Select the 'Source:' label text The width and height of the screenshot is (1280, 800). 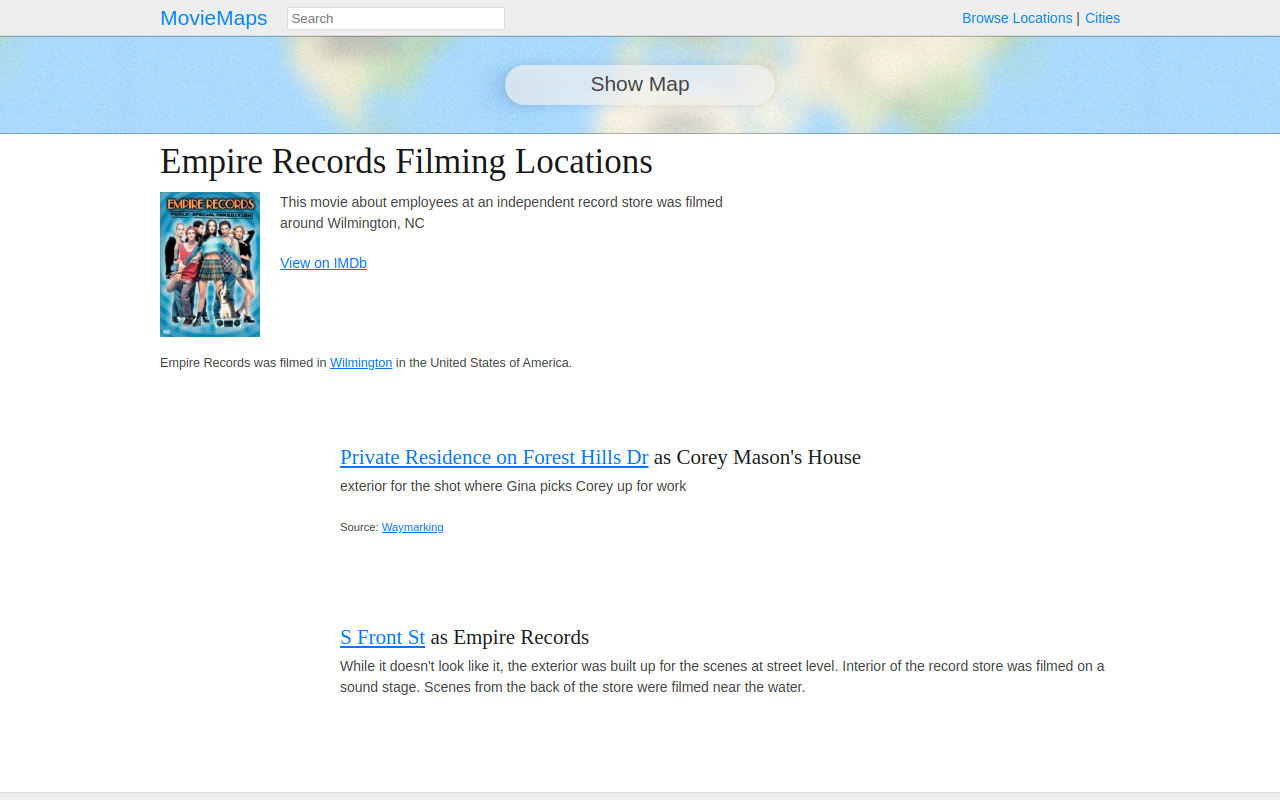tap(359, 527)
